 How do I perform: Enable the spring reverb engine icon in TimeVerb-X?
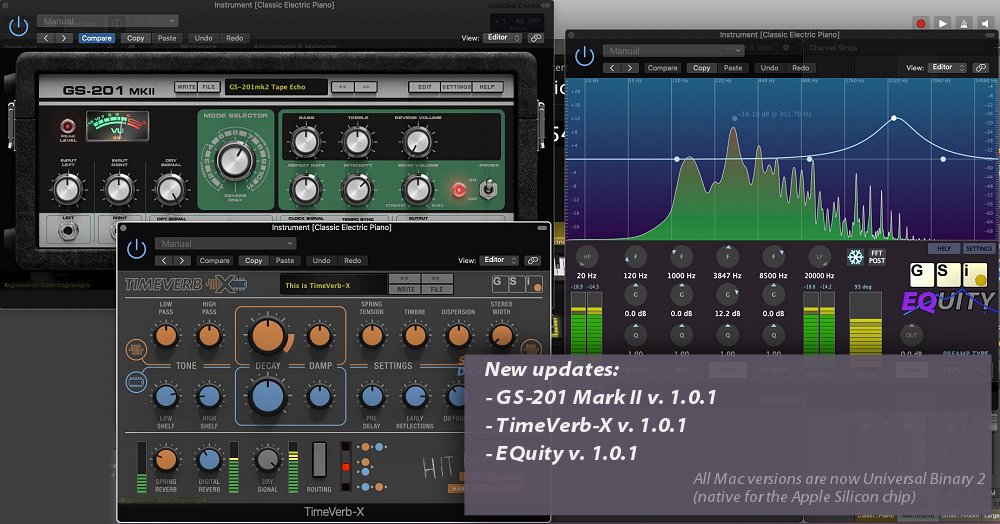click(136, 349)
